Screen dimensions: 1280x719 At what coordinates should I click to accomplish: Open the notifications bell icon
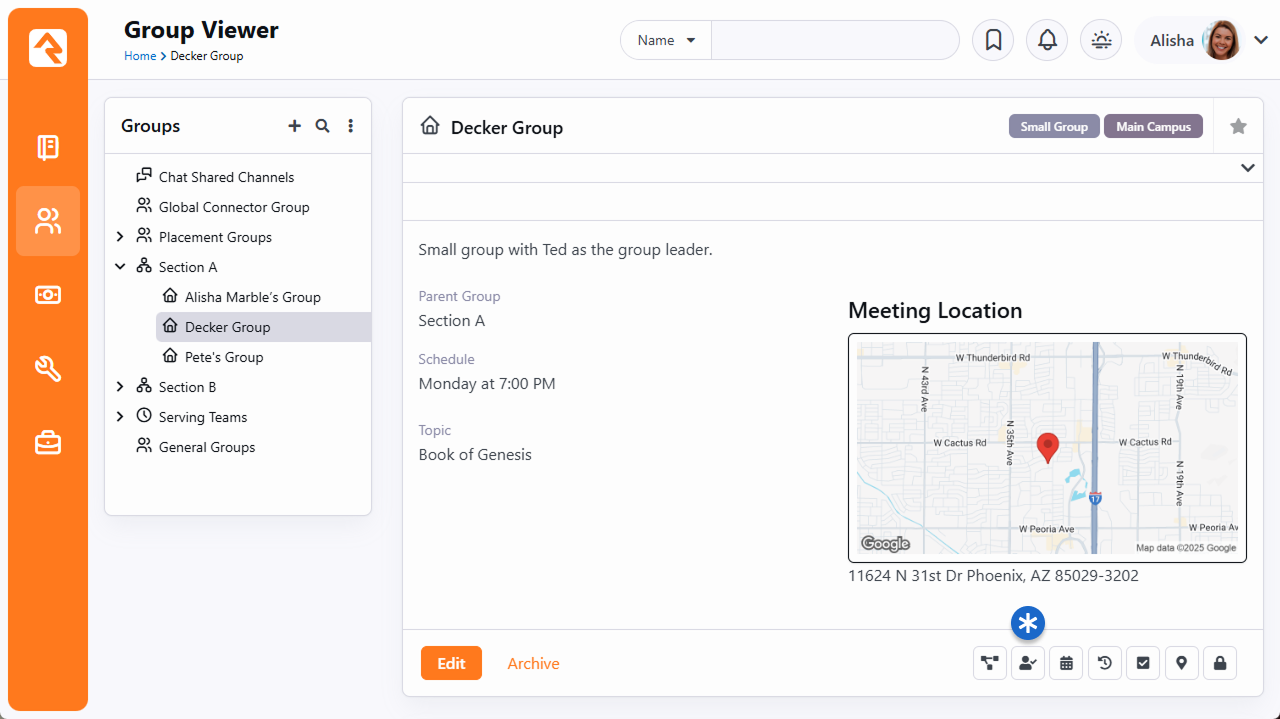coord(1047,41)
